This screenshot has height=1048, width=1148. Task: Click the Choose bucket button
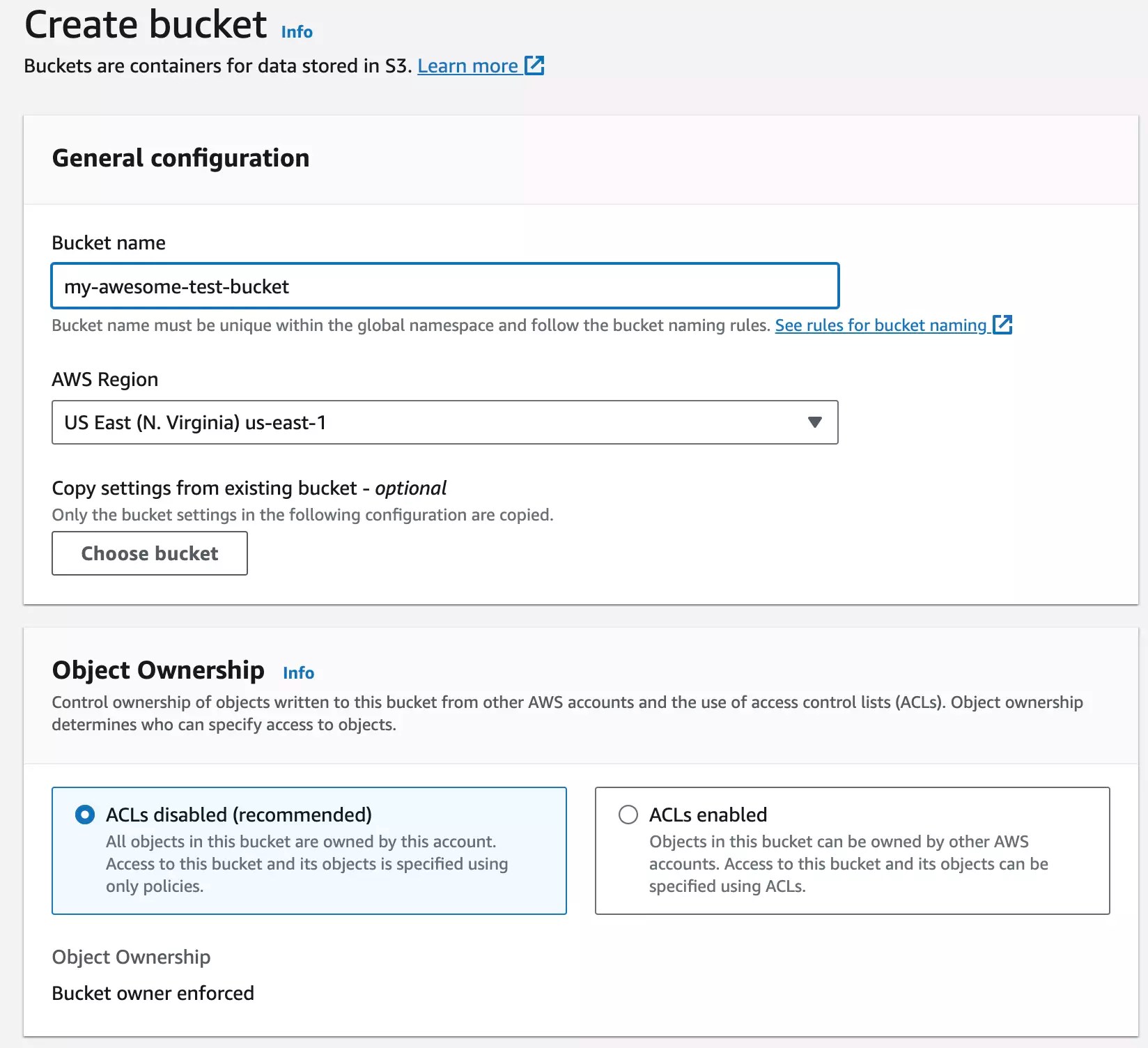pyautogui.click(x=149, y=553)
